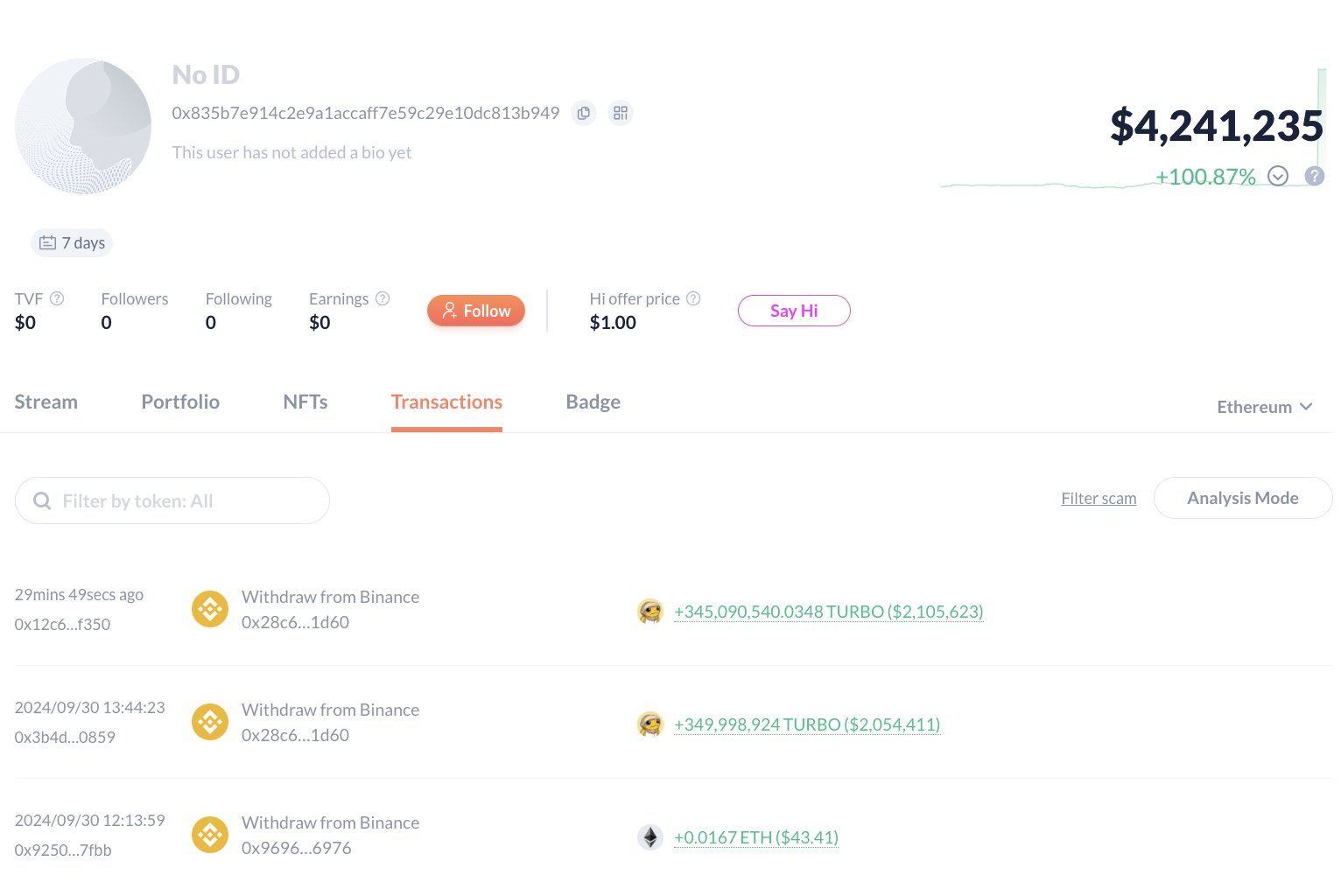Select the TURBO token icon on first transaction
Screen dimensions: 1341x896
(650, 612)
